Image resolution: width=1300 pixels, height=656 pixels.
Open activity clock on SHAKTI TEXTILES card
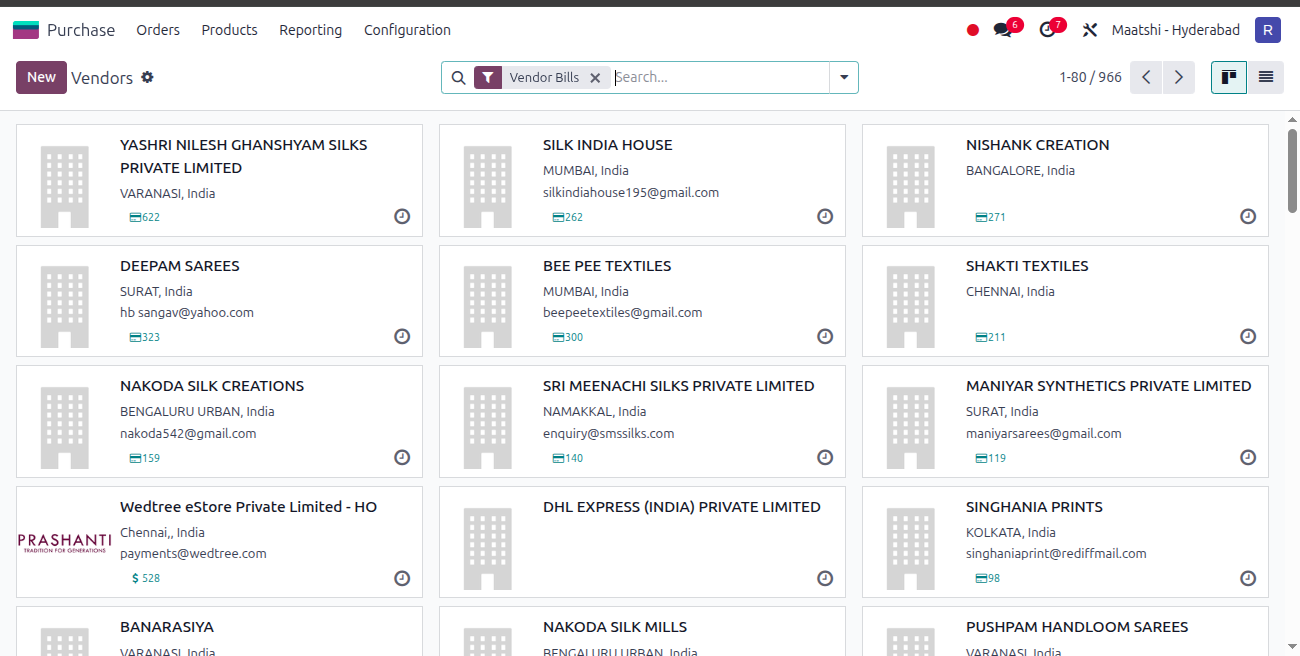point(1248,336)
